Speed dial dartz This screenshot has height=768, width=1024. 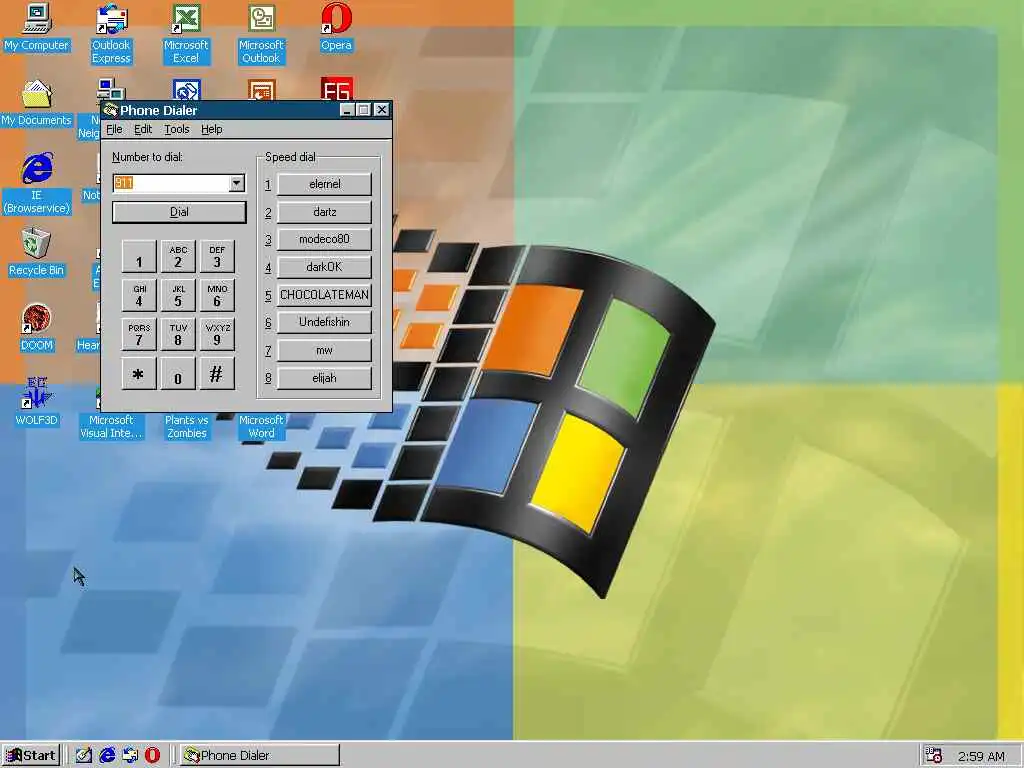(x=325, y=212)
